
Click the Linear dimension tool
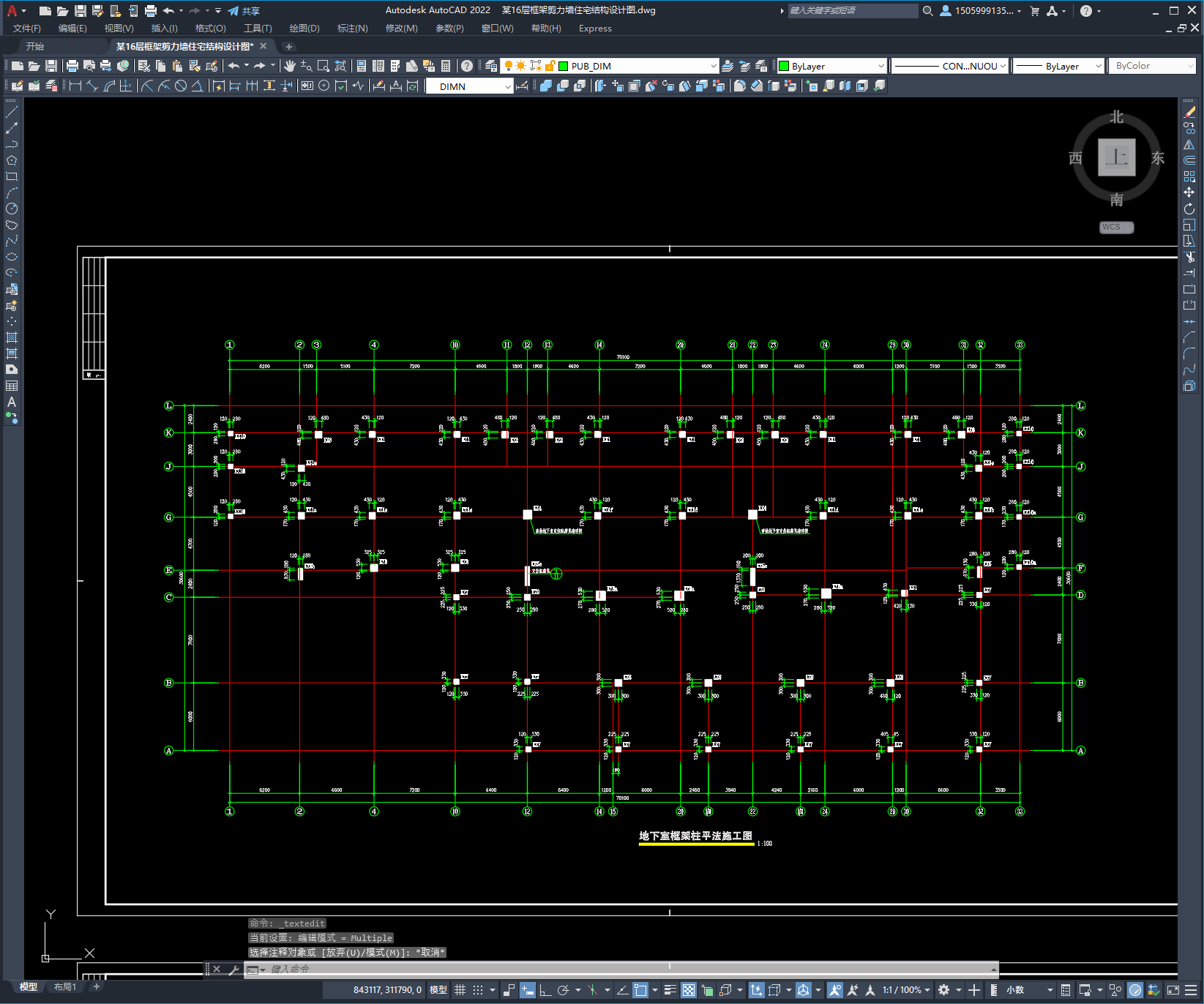coord(75,86)
